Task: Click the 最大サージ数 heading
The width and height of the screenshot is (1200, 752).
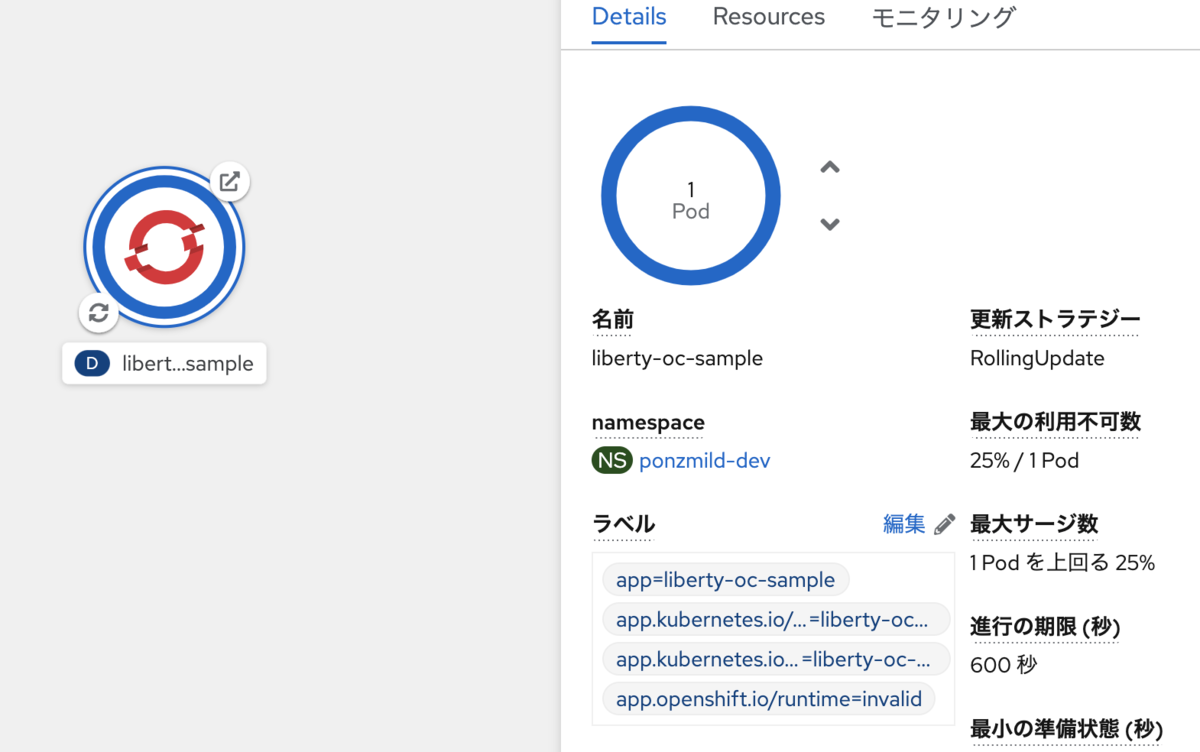Action: coord(1034,523)
